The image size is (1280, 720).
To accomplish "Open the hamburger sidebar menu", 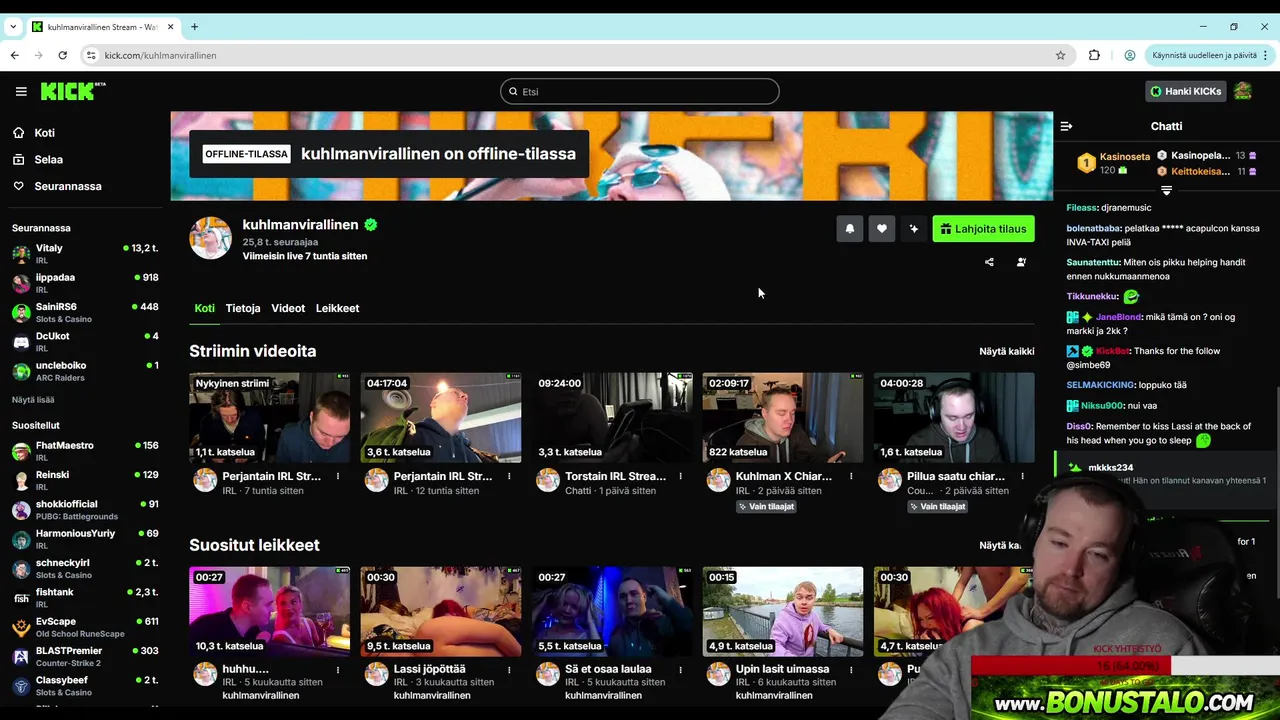I will (21, 91).
